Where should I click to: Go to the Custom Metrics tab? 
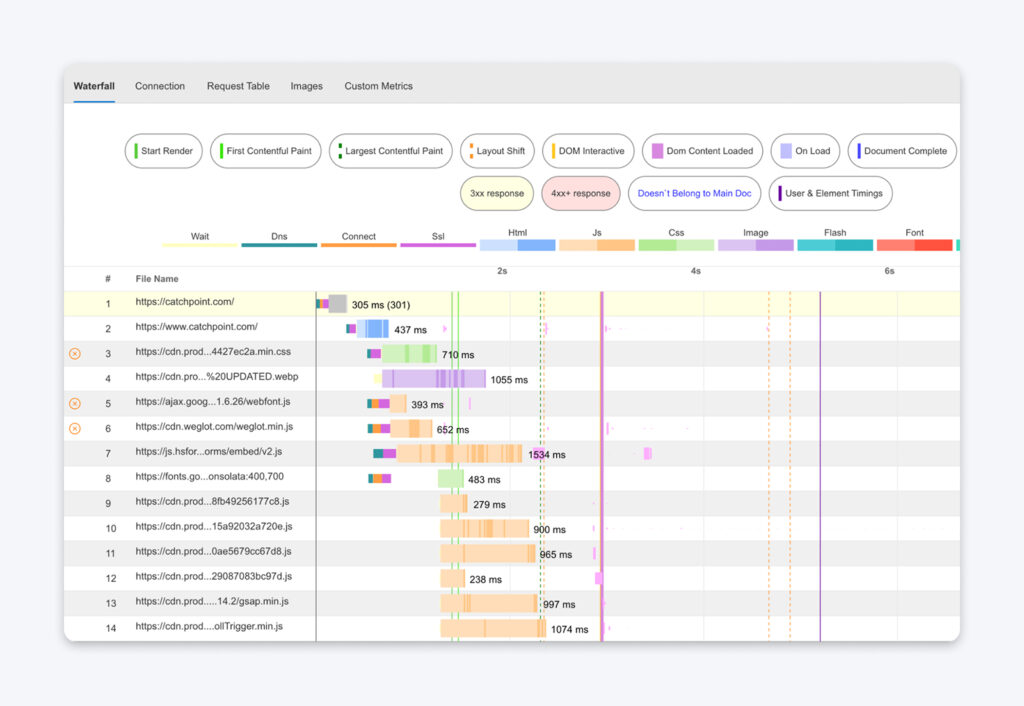point(378,86)
